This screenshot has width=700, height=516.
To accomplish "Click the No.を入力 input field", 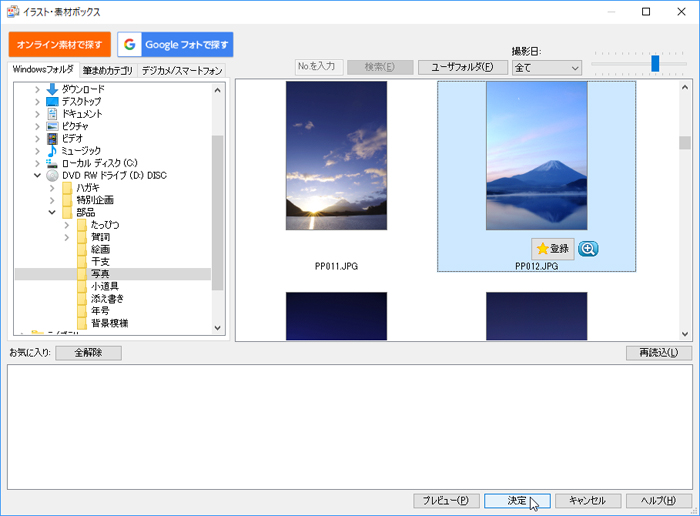I will [x=320, y=67].
